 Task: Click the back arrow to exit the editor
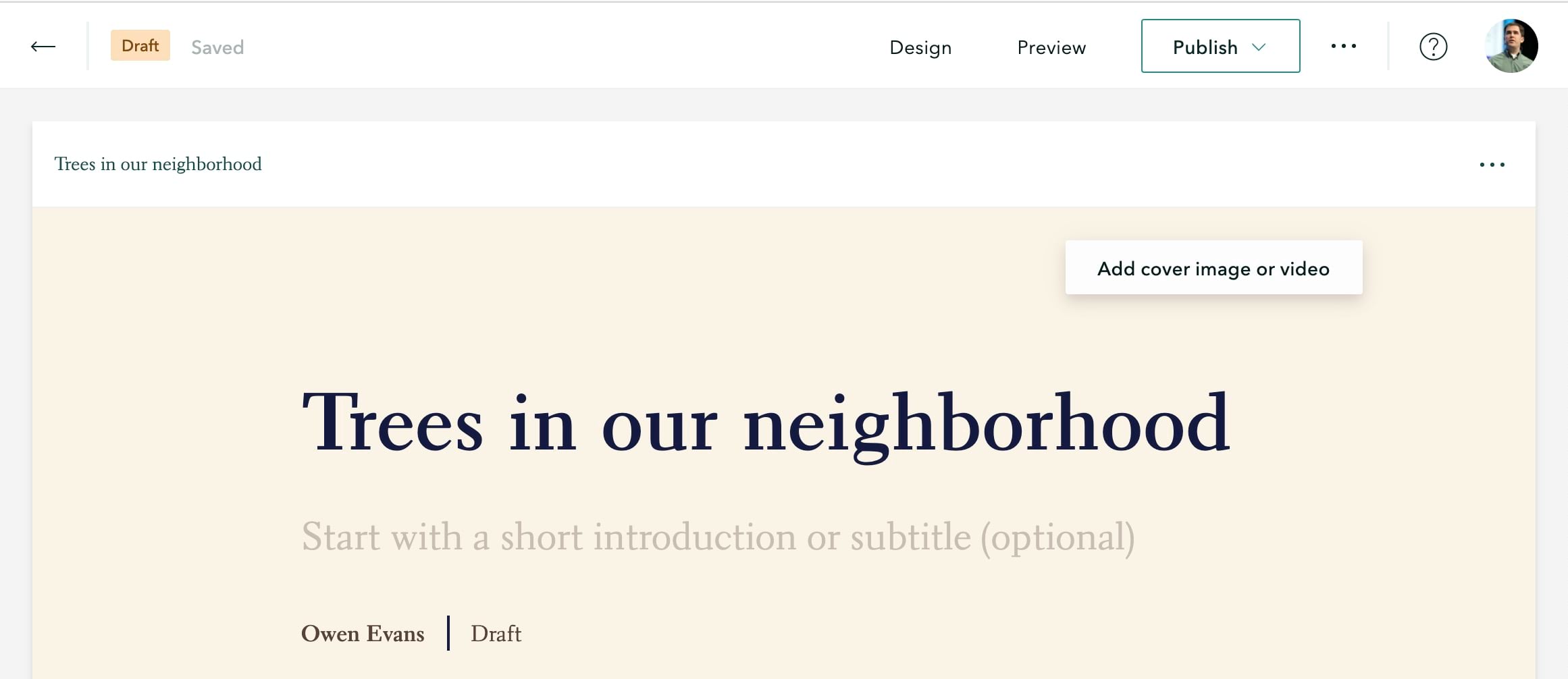[42, 46]
